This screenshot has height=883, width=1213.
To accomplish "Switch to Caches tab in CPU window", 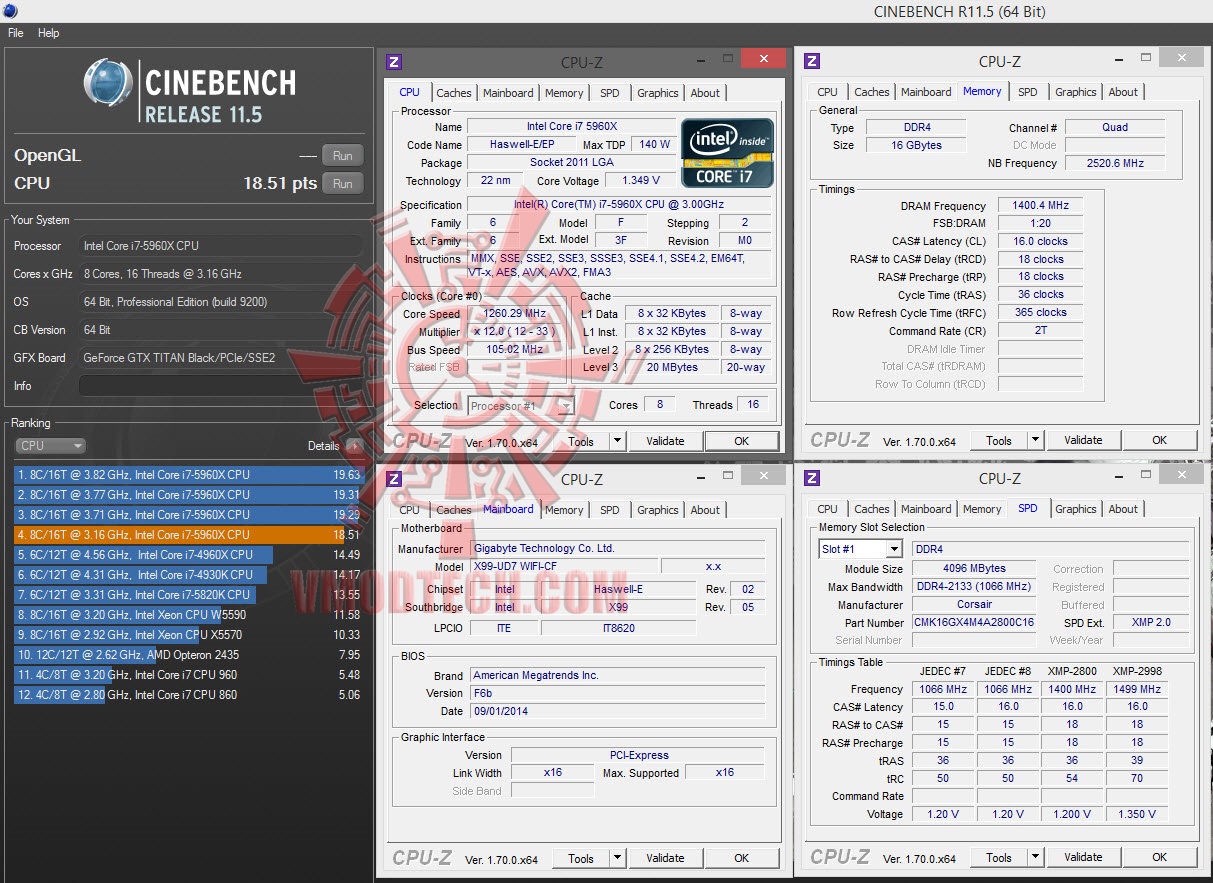I will (454, 93).
